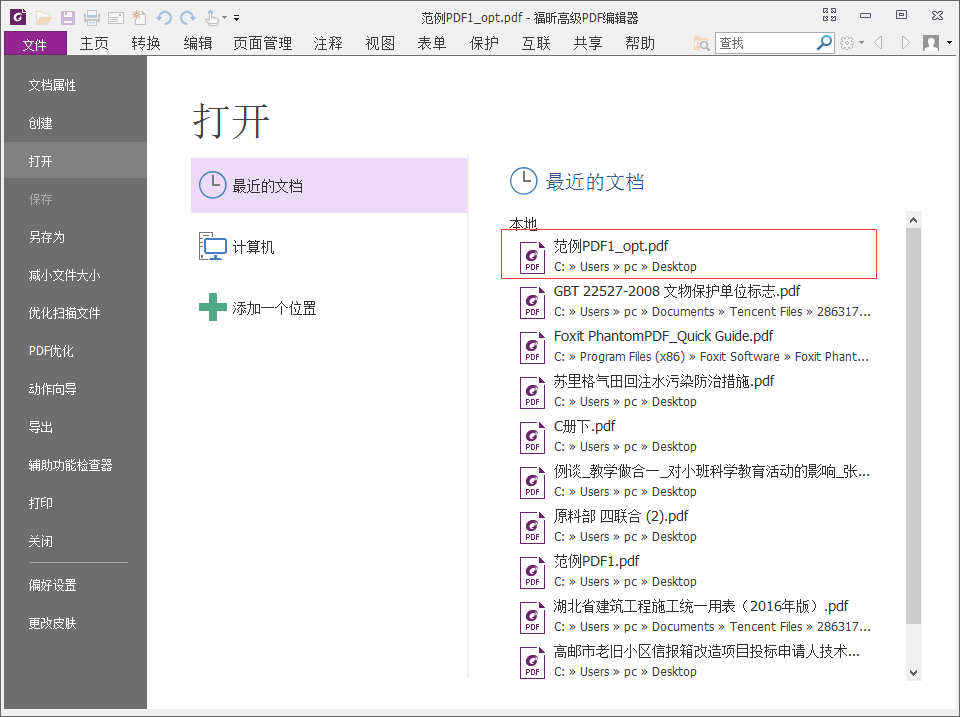Viewport: 960px width, 717px height.
Task: Open recent file 原料部 四联合 (2).pdf
Action: coord(696,526)
